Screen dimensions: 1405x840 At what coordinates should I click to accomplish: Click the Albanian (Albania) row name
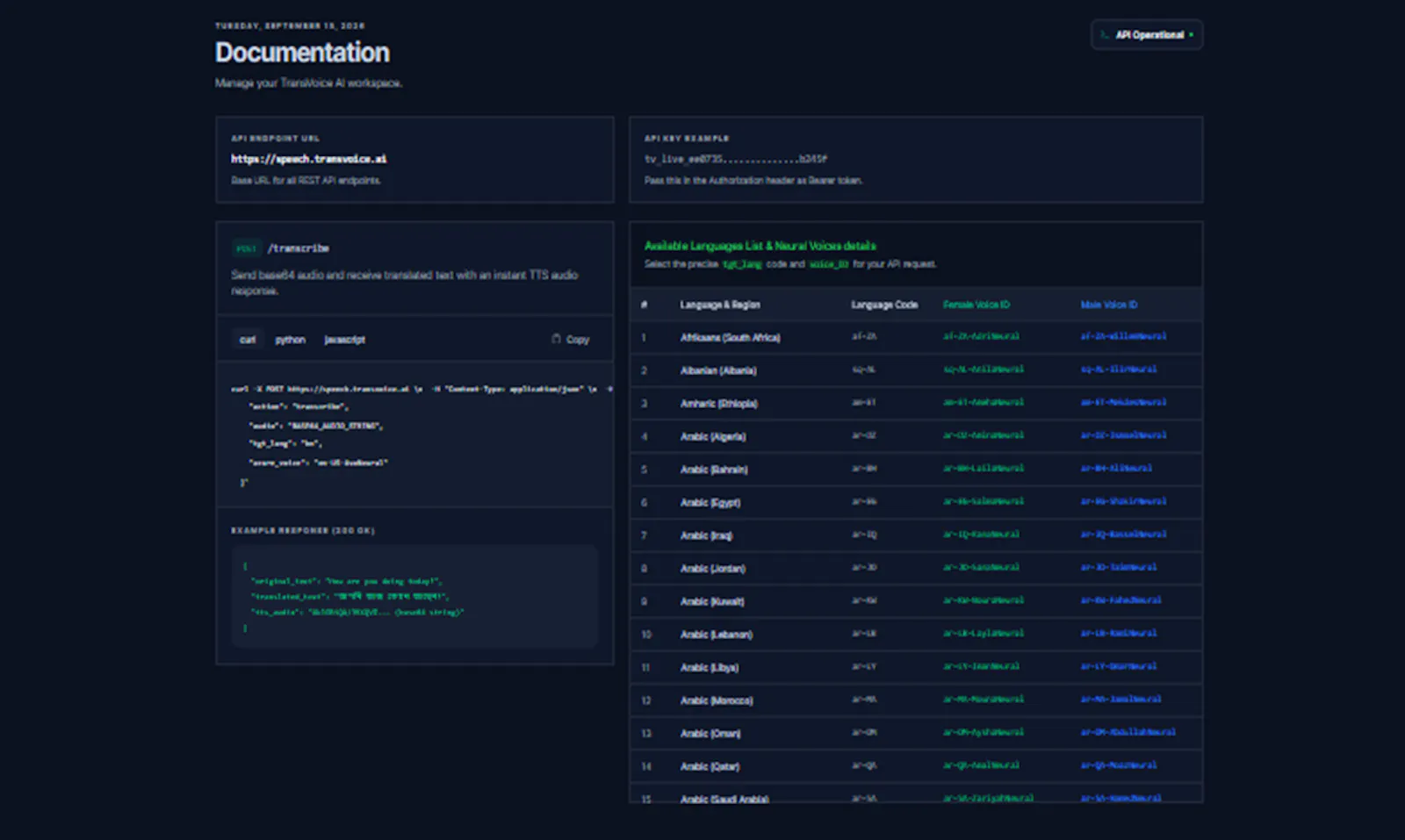718,370
